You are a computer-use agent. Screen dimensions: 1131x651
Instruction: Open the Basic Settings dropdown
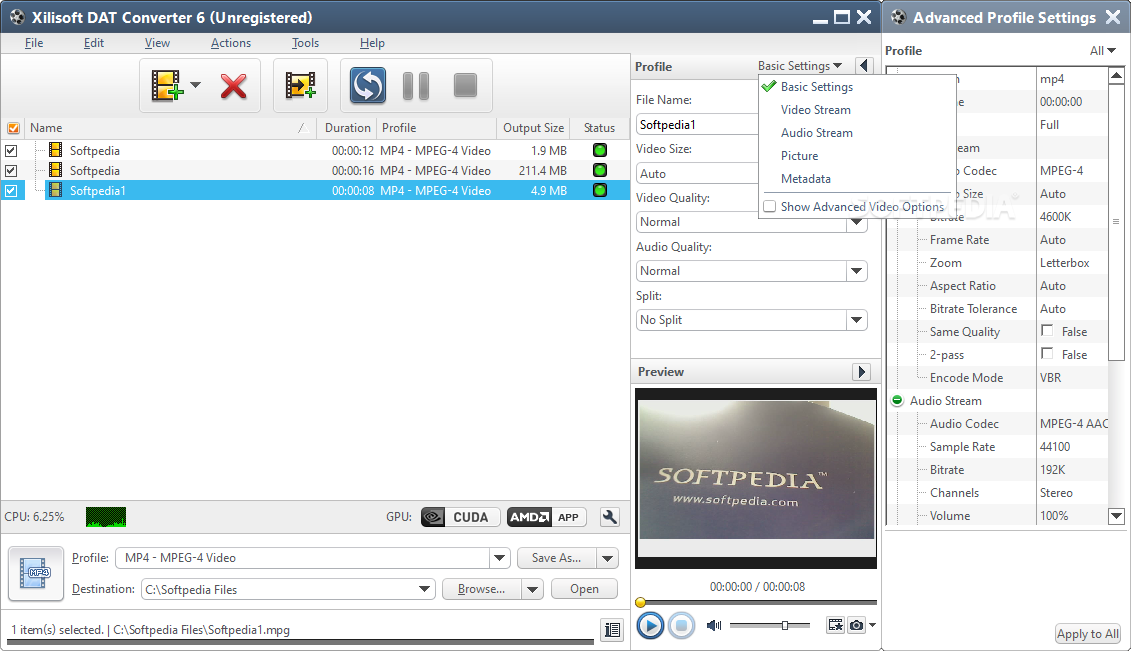coord(800,66)
